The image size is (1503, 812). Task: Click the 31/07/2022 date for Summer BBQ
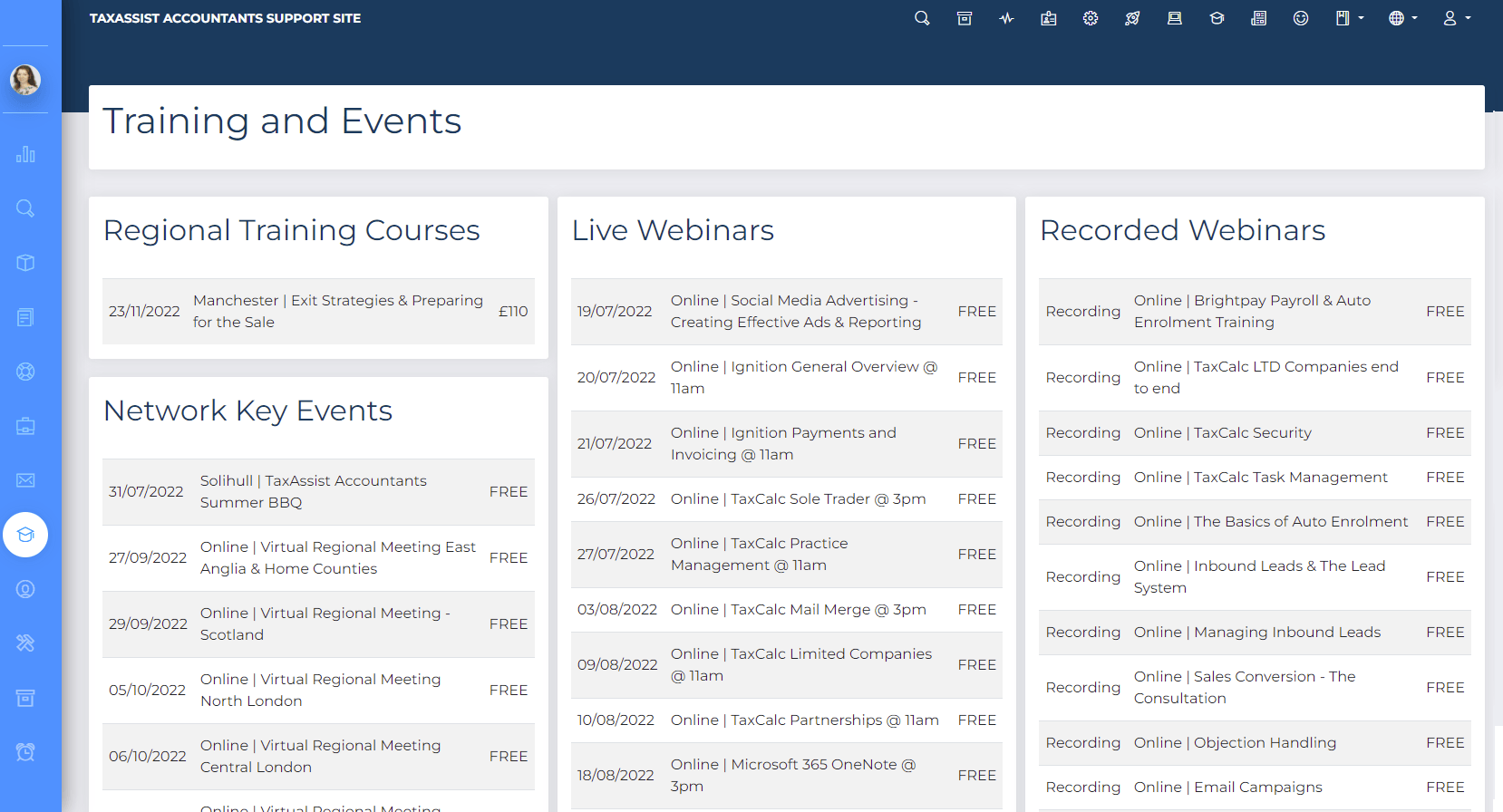(146, 491)
